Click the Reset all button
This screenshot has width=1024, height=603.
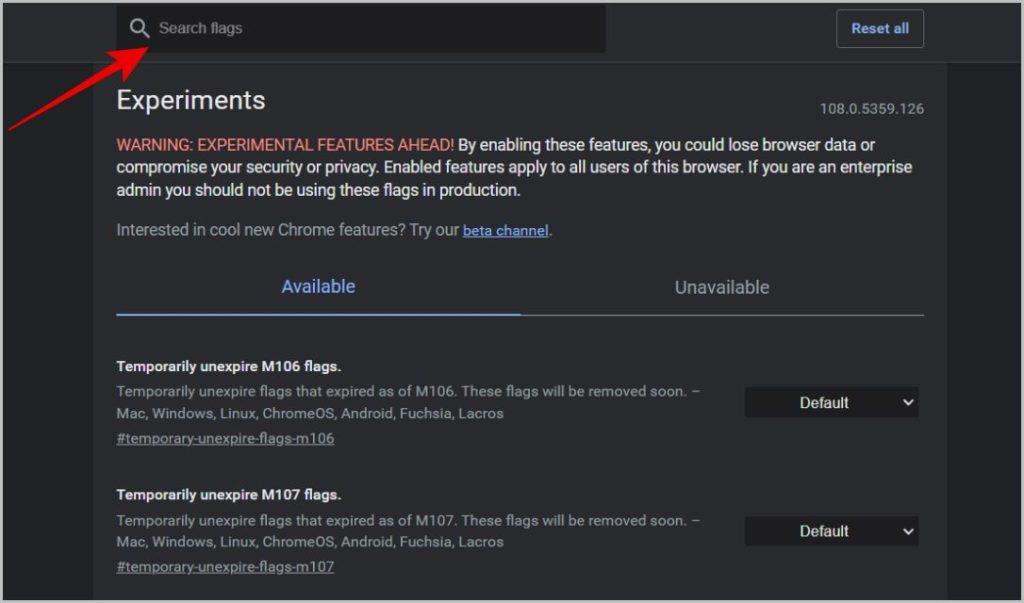click(x=880, y=29)
